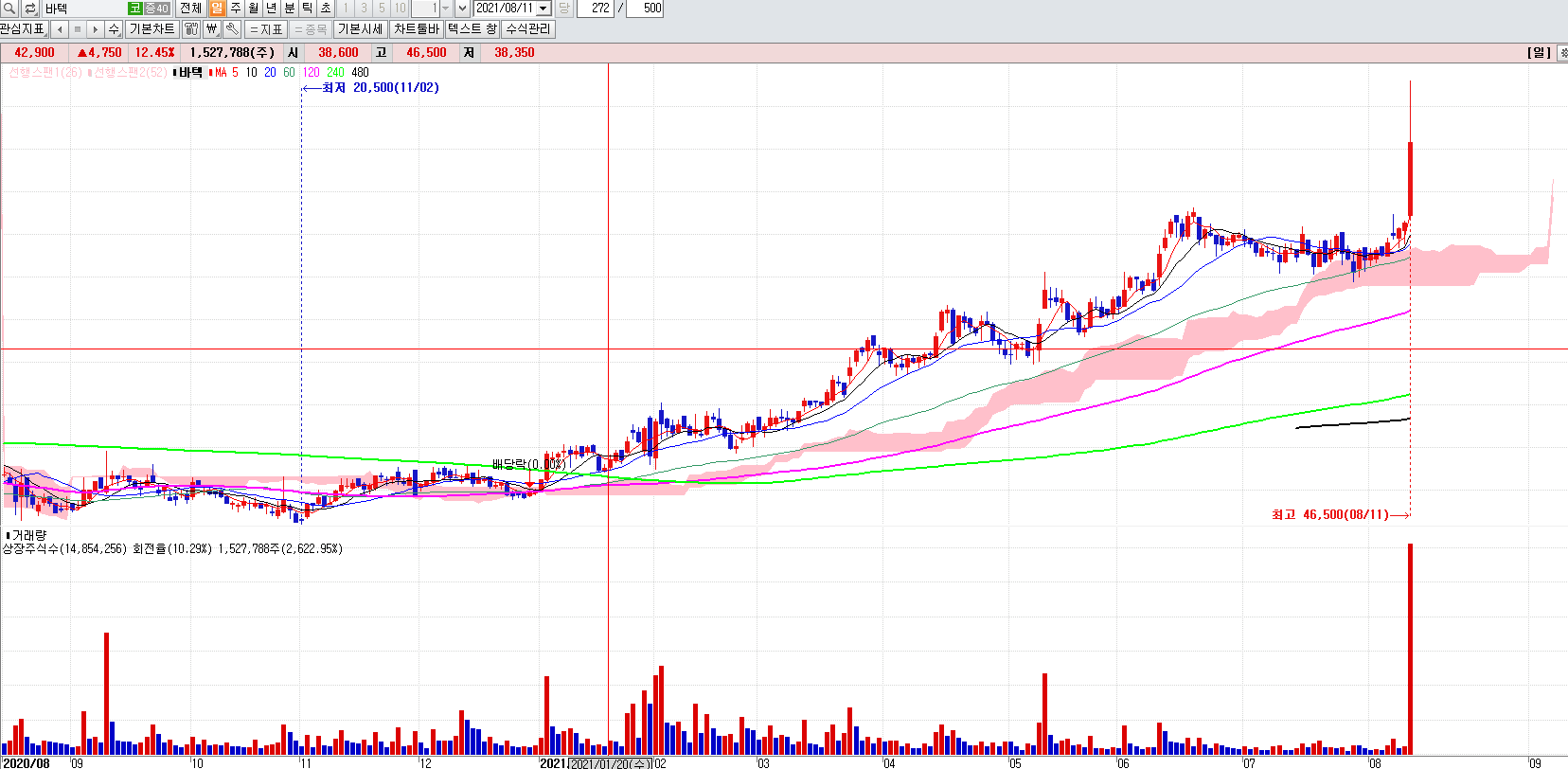The height and width of the screenshot is (769, 1568).
Task: Open the 관심지표 menu
Action: click(23, 29)
